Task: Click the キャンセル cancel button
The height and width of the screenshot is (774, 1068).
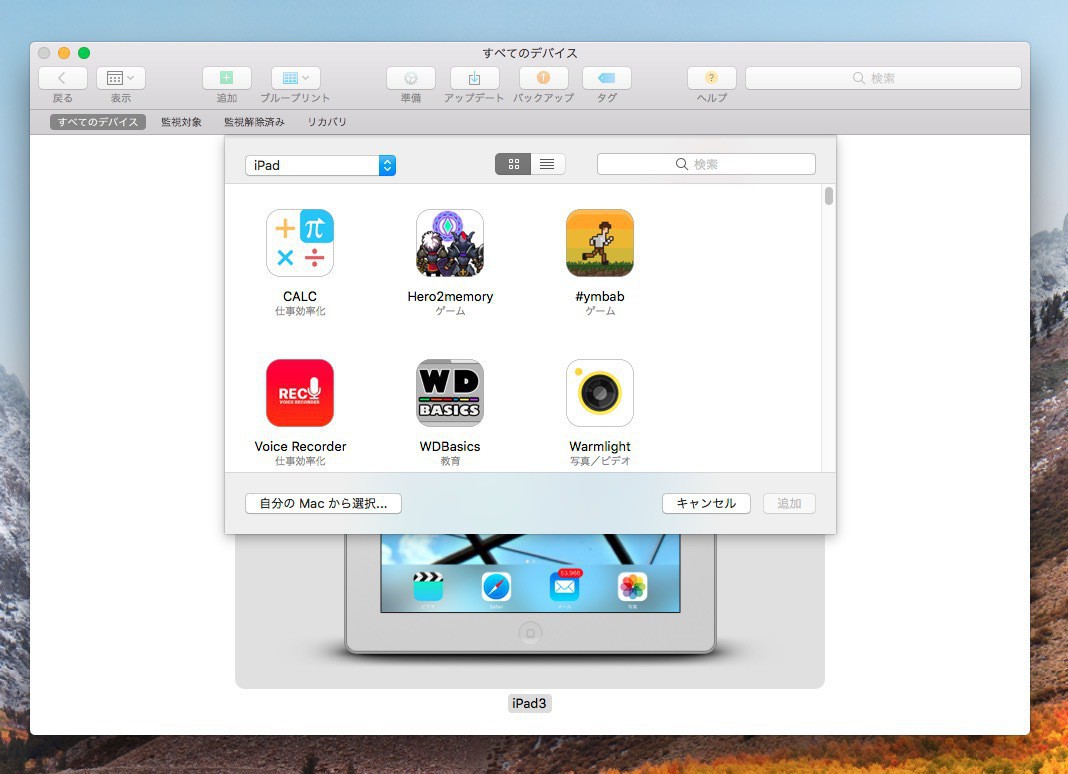Action: tap(706, 504)
